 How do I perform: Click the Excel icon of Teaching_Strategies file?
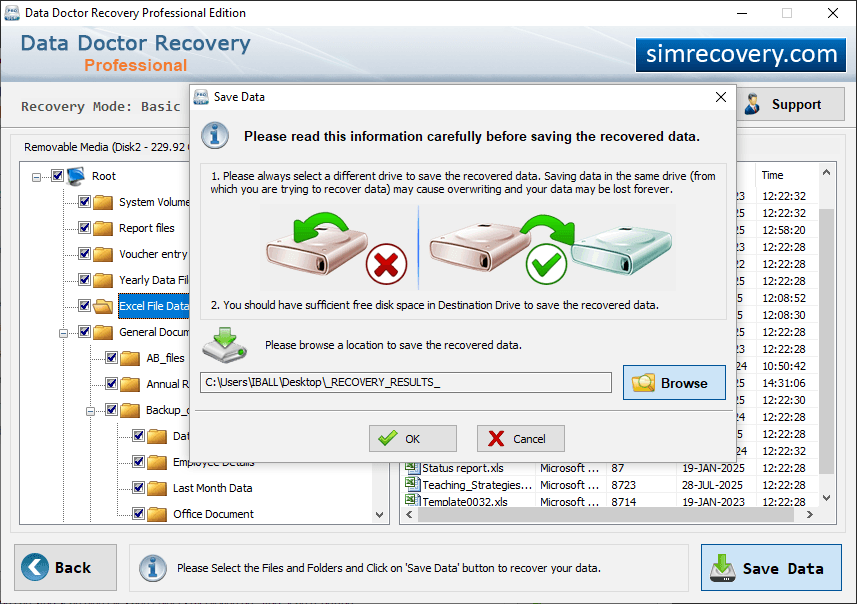[x=412, y=483]
